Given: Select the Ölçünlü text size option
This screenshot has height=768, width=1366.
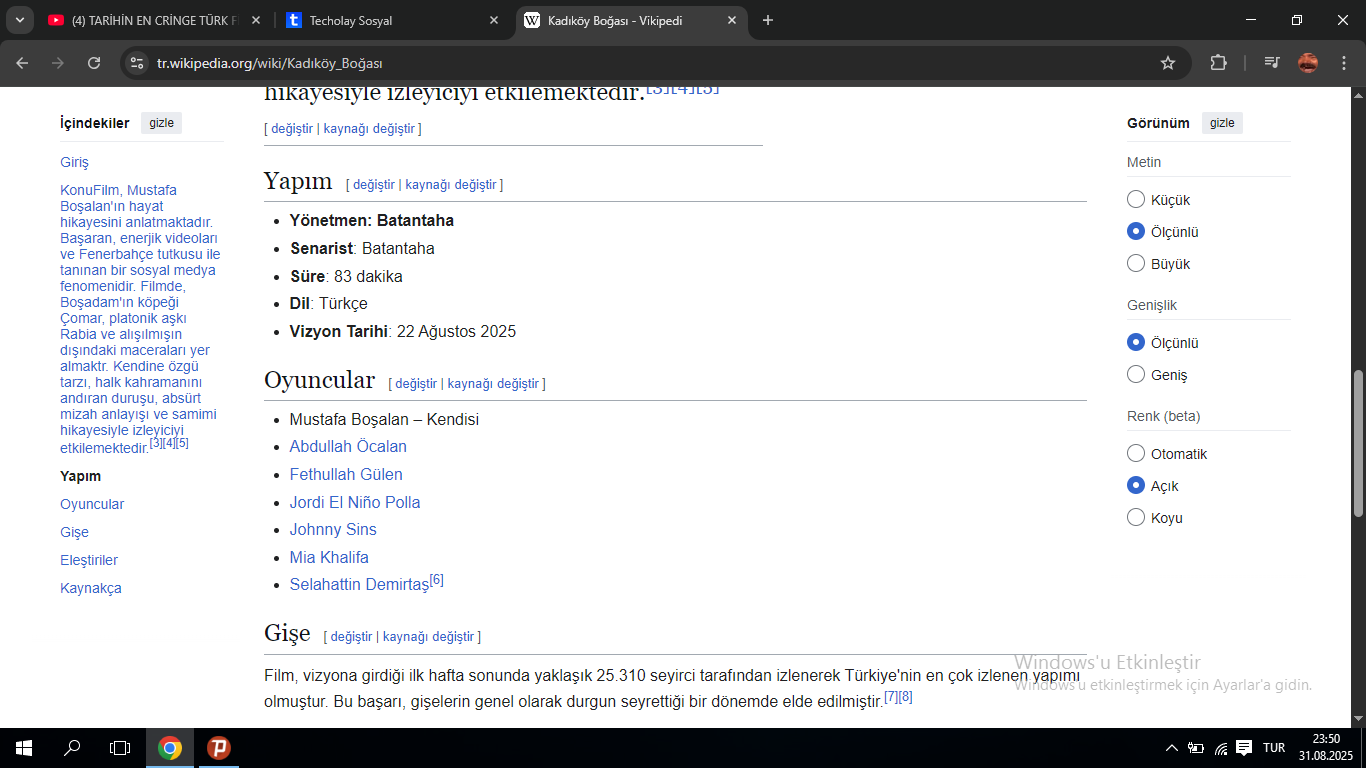Looking at the screenshot, I should click(1136, 231).
